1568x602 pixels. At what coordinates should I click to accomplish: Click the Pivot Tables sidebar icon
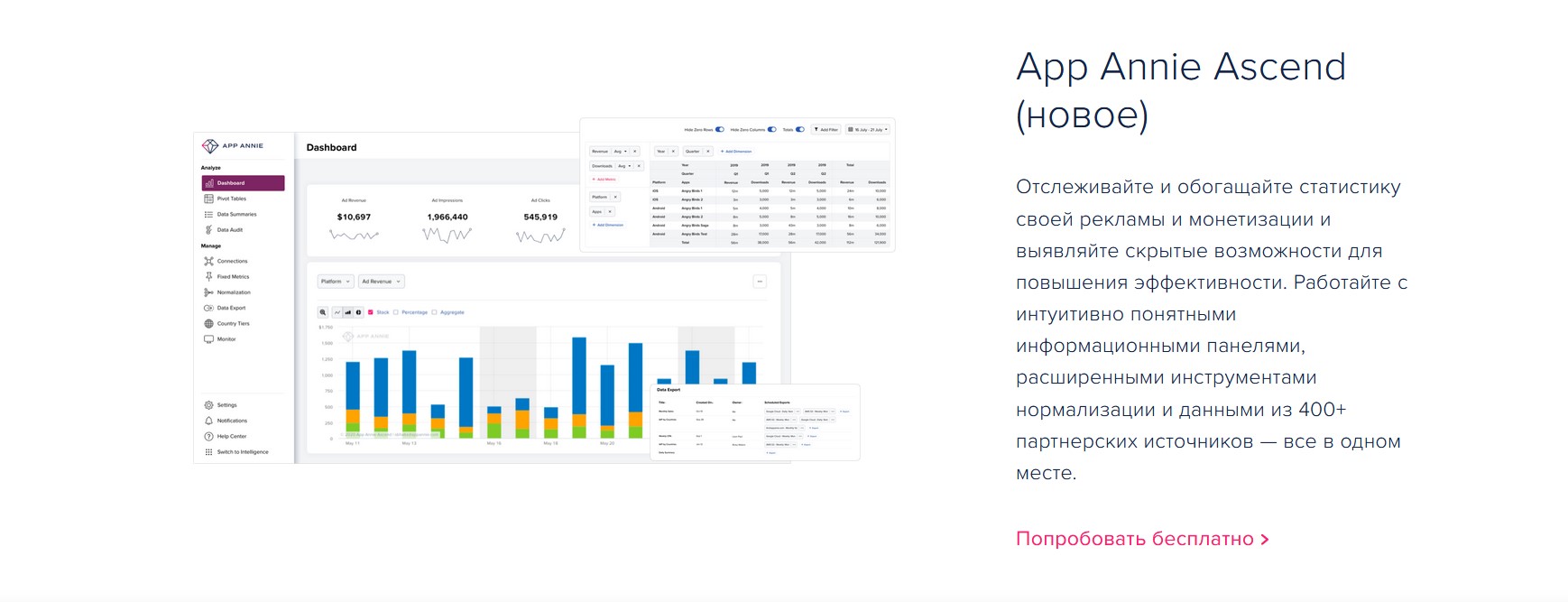209,199
